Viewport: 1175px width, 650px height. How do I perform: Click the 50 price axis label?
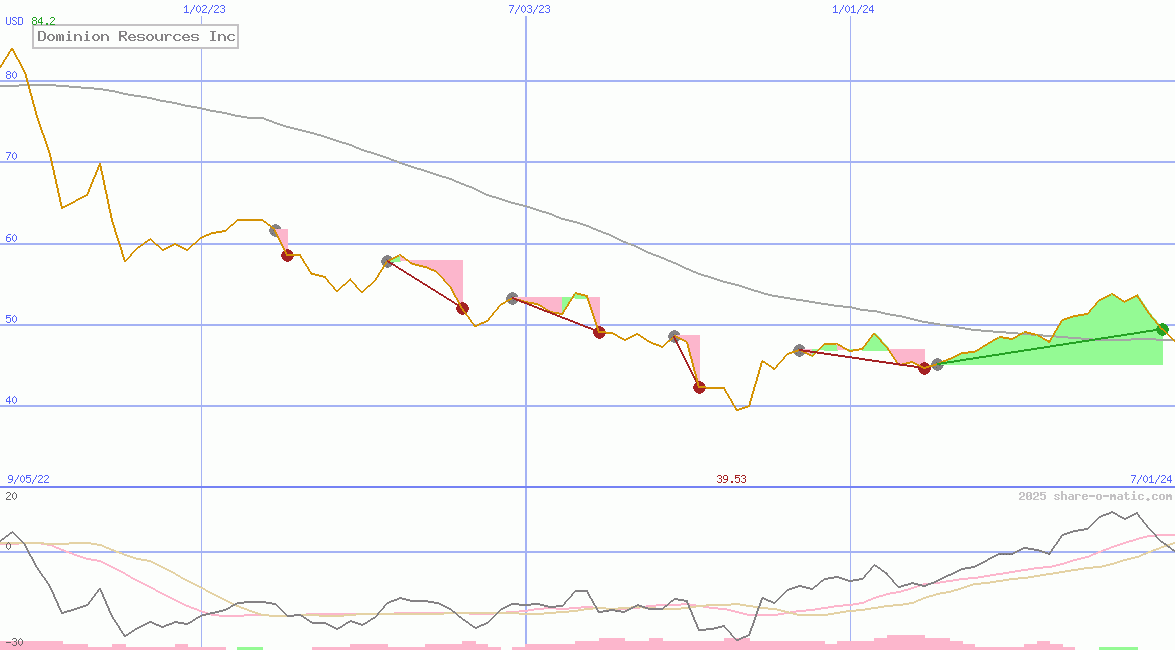click(x=11, y=319)
